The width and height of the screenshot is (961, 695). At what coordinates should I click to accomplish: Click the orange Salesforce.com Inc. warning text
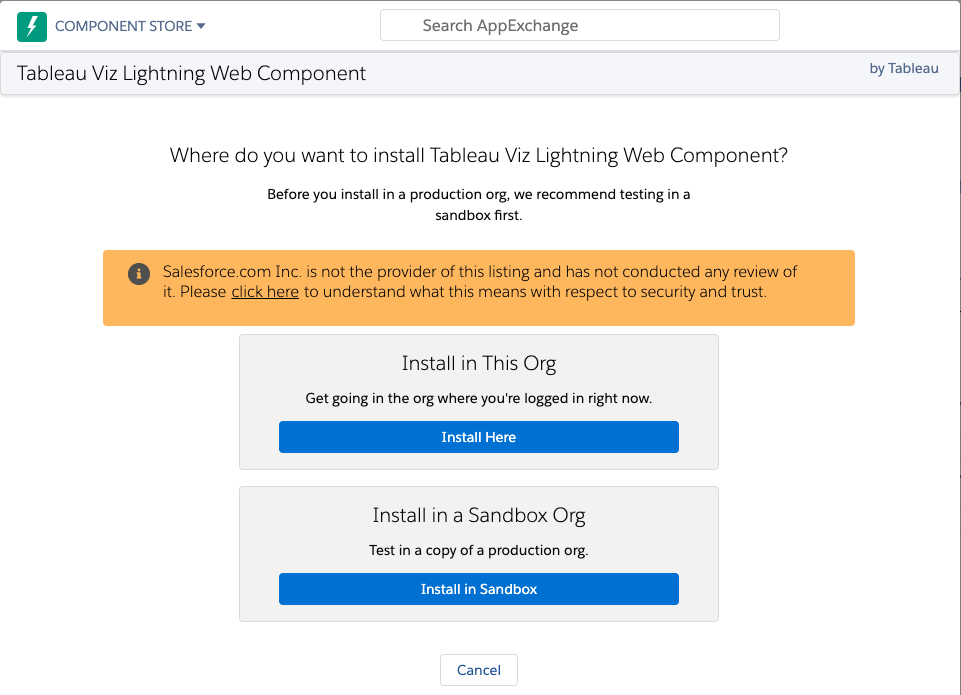pos(480,272)
